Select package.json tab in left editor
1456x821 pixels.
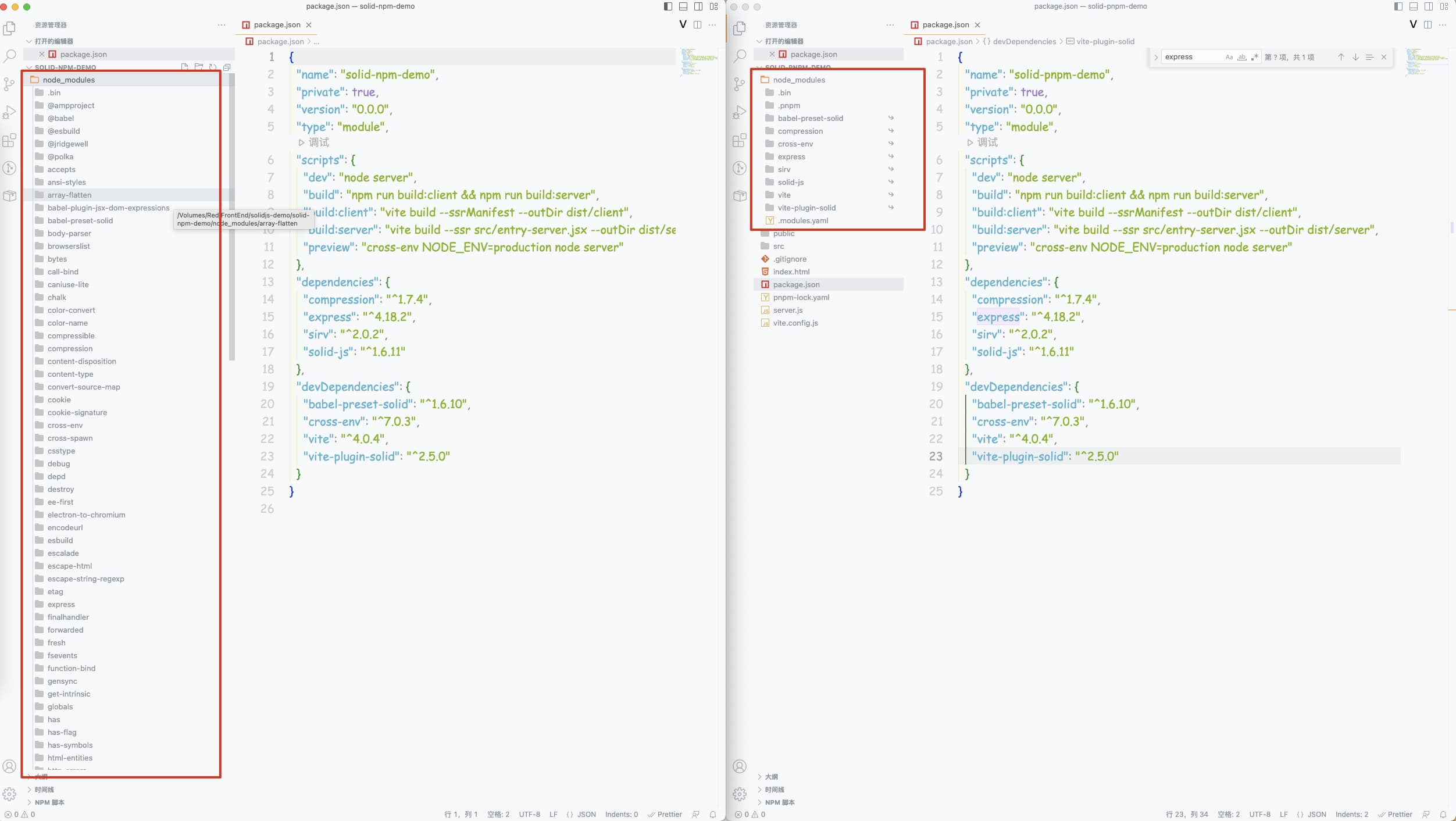click(277, 25)
